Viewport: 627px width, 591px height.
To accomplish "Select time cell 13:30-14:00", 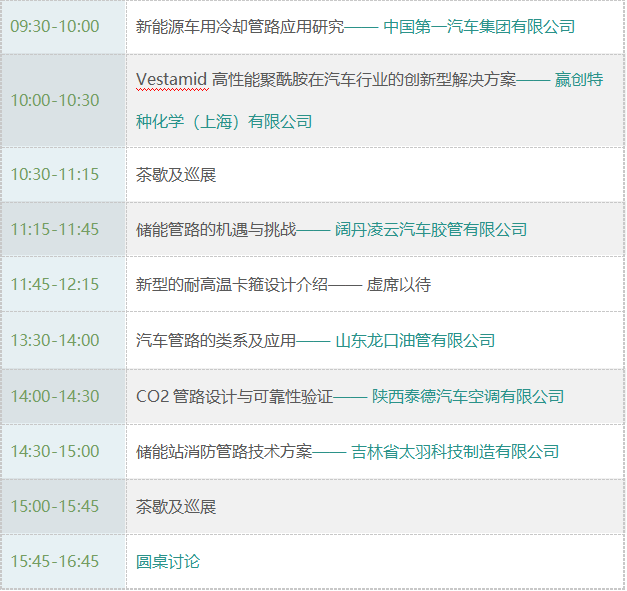I will tap(64, 341).
